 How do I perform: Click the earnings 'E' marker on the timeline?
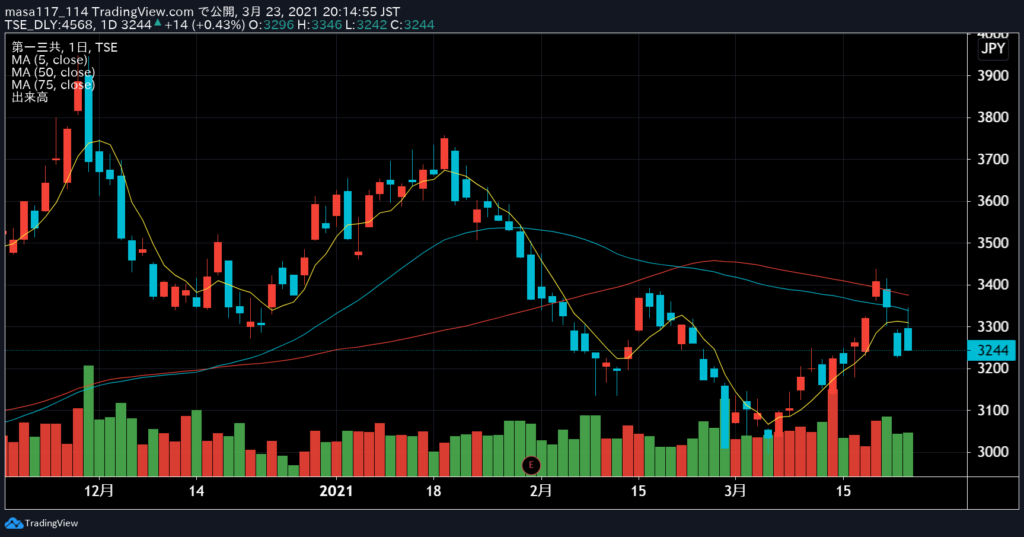pos(531,465)
